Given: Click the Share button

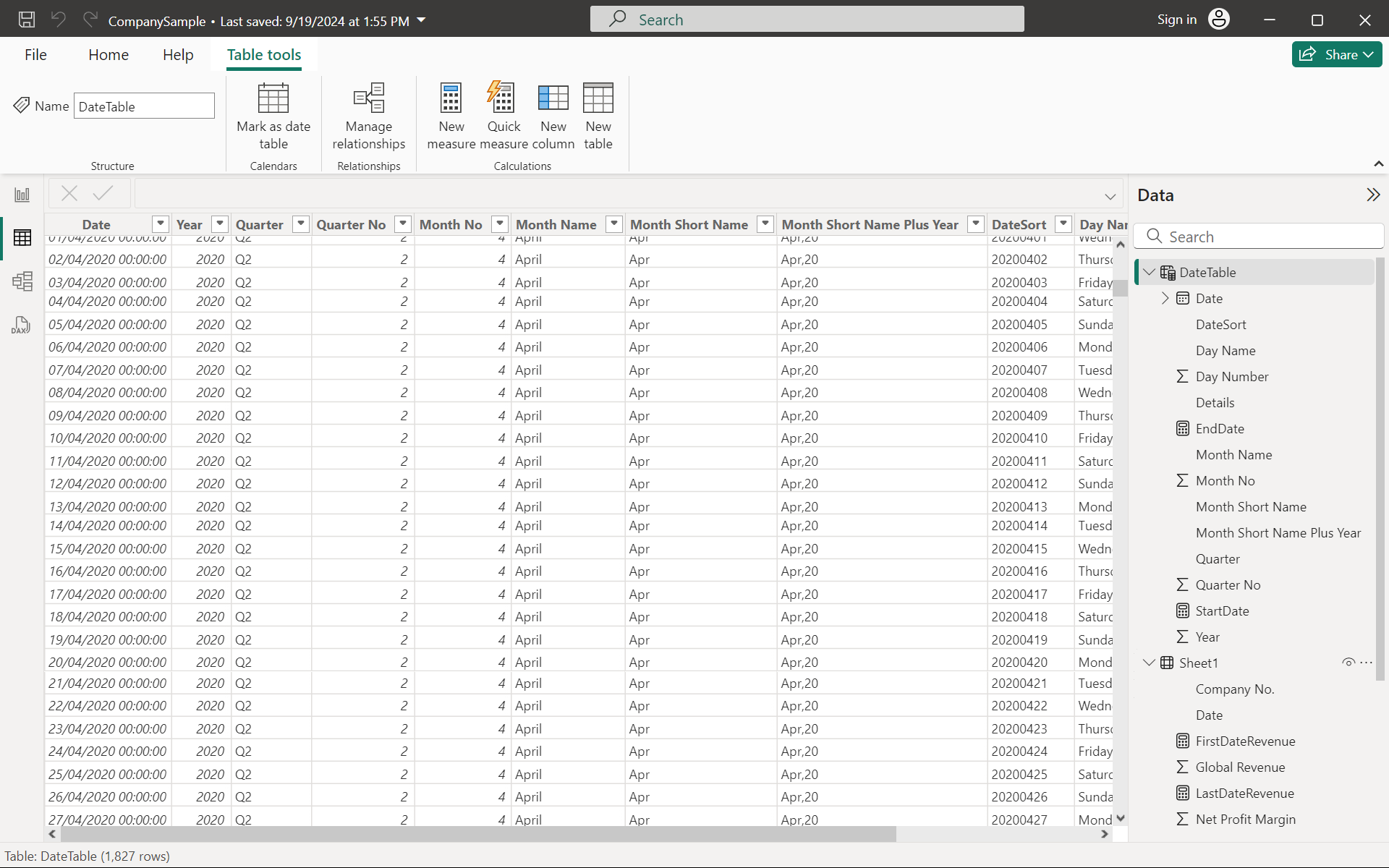Looking at the screenshot, I should click(1337, 54).
